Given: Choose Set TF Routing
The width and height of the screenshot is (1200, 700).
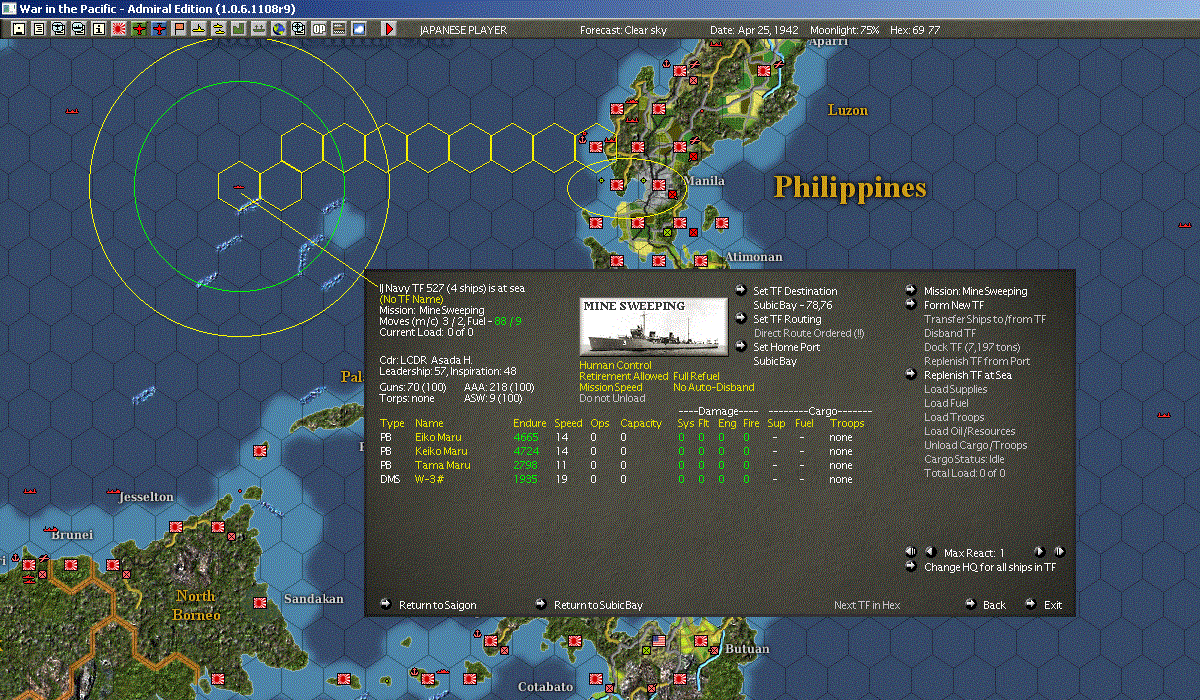Looking at the screenshot, I should click(787, 319).
